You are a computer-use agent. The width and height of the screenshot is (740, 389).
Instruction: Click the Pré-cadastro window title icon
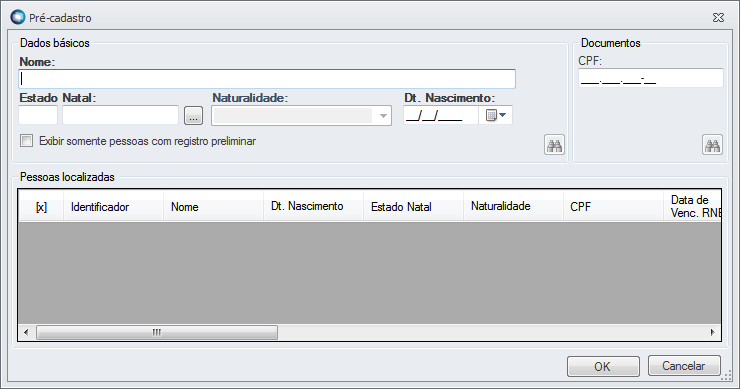(x=18, y=17)
